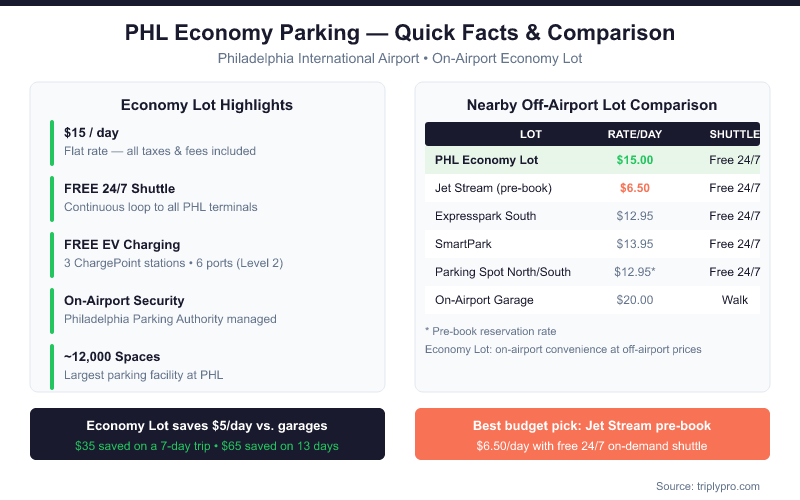
Task: Click the Nearby Off-Airport Lot Comparison heading
Action: (592, 105)
